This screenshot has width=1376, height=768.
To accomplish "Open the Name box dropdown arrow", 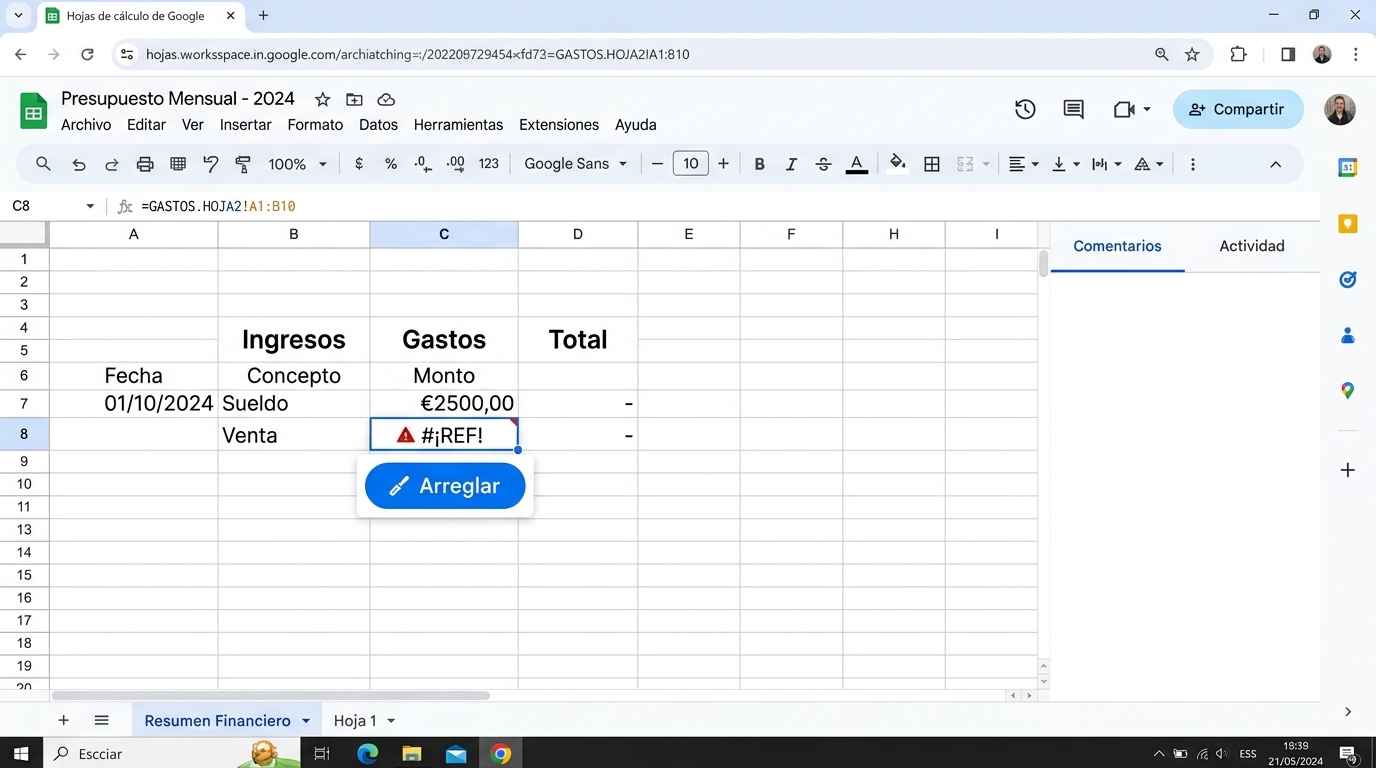I will (90, 206).
